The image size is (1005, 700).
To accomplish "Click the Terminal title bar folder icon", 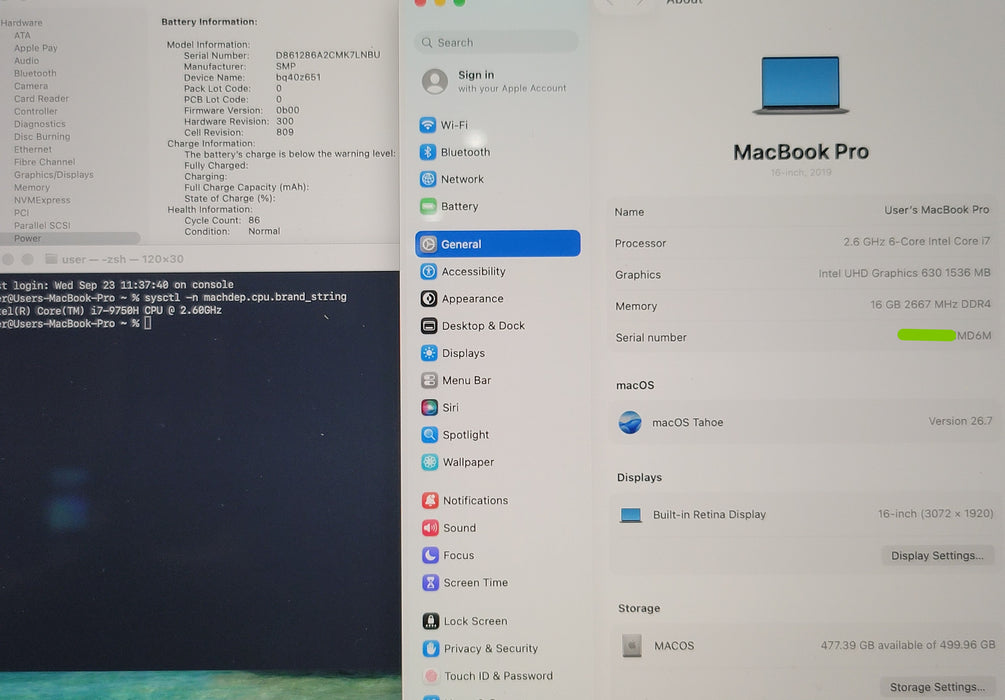I will (51, 259).
